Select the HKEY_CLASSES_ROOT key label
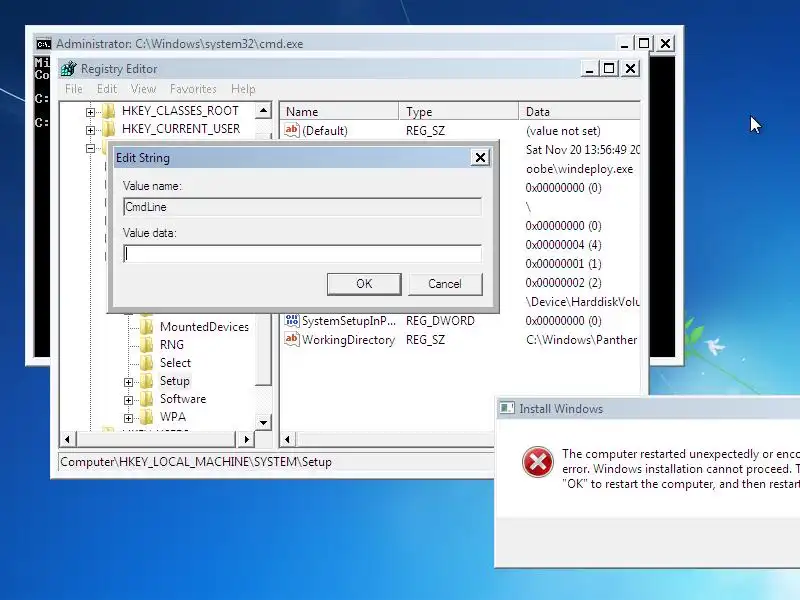The height and width of the screenshot is (600, 800). coord(180,111)
